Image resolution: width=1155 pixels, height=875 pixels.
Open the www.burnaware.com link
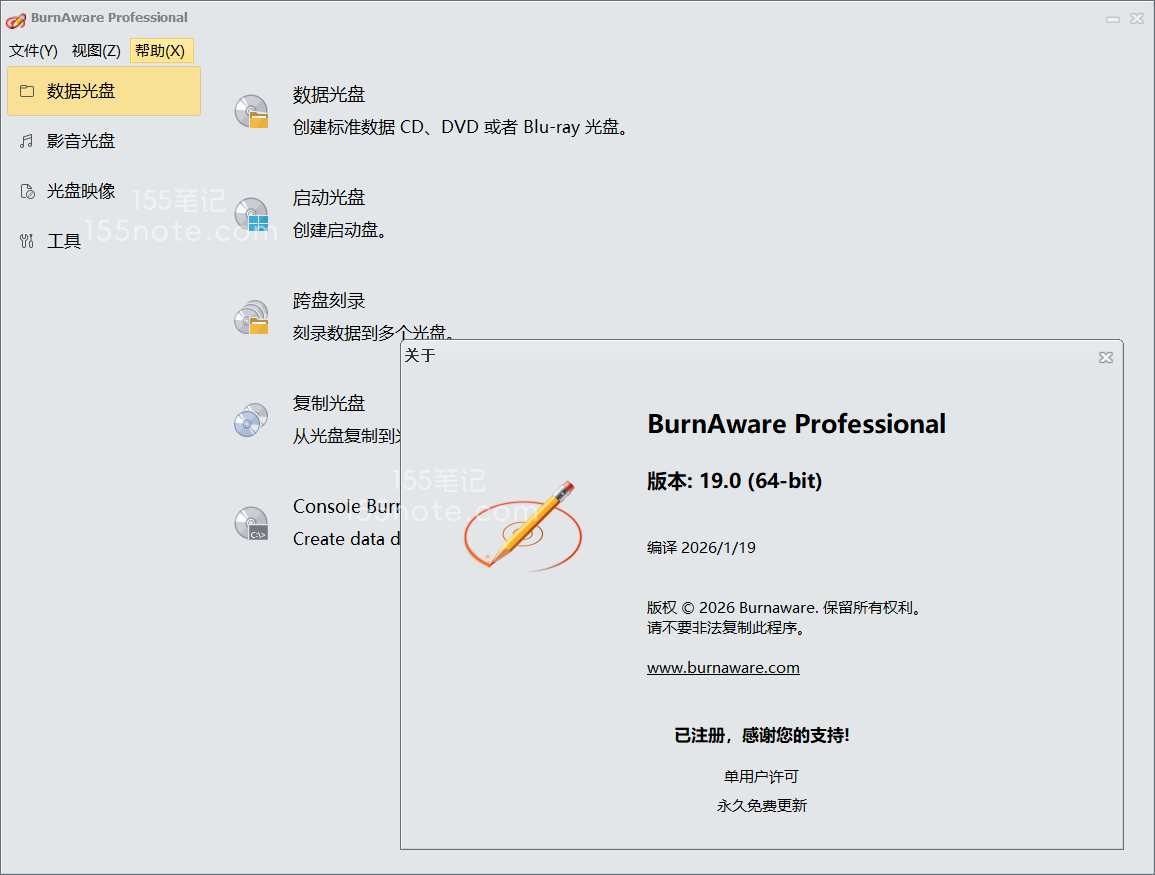pos(723,668)
